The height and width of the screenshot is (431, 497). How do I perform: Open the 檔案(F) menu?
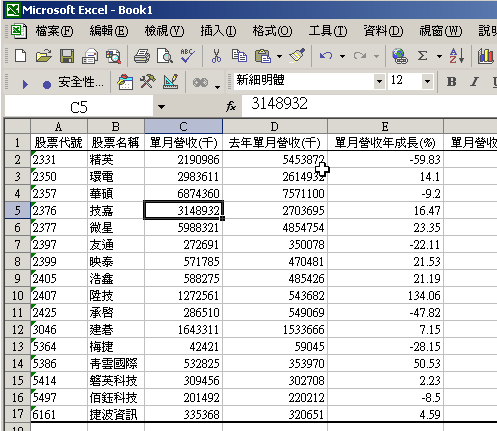pyautogui.click(x=54, y=31)
